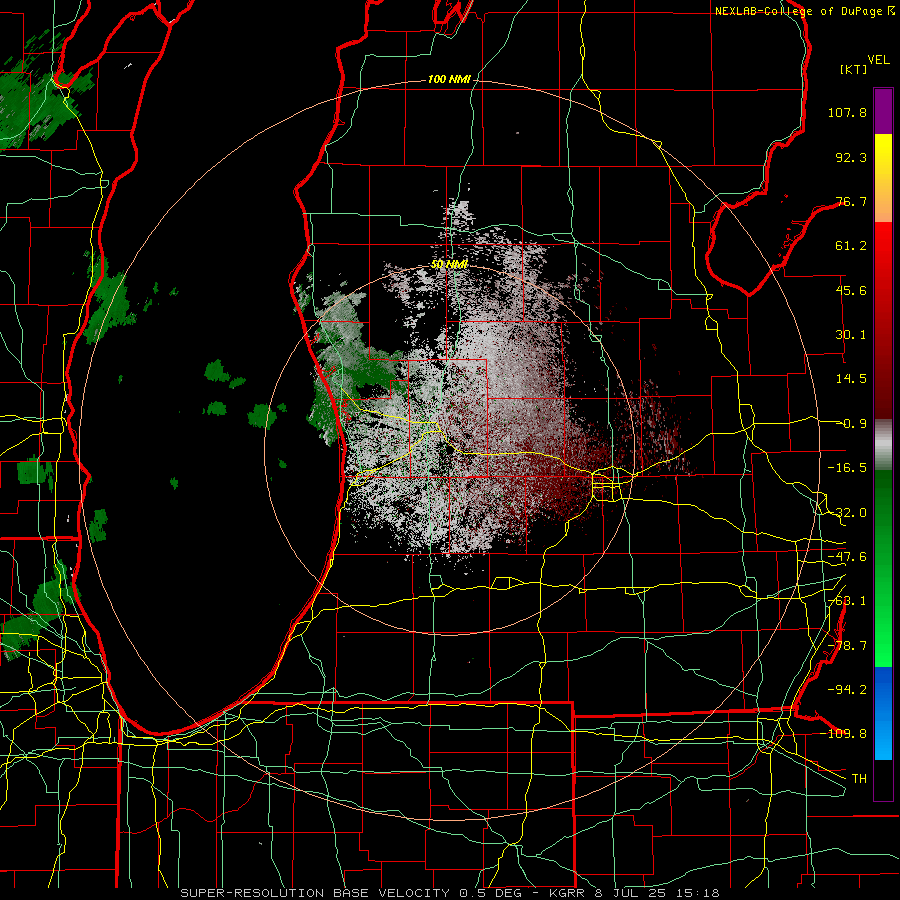Click the [KT] units label
Viewport: 900px width, 900px height.
coord(853,69)
